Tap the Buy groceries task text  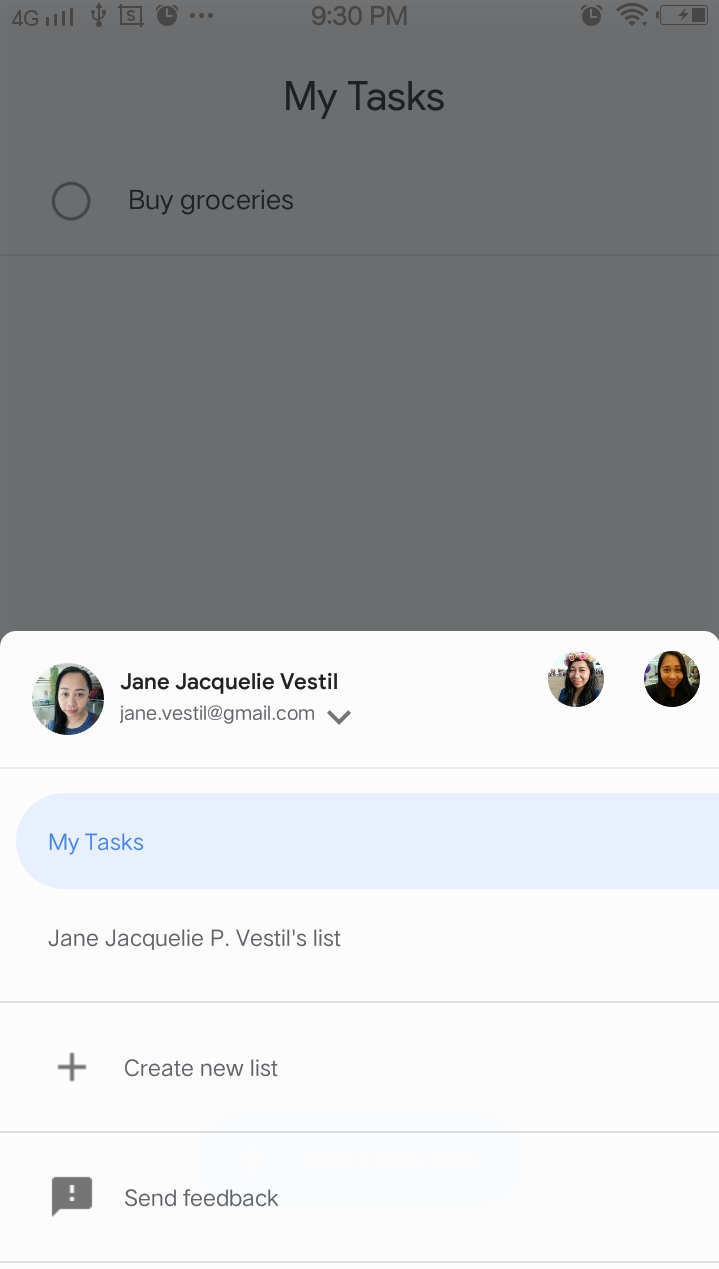[211, 200]
